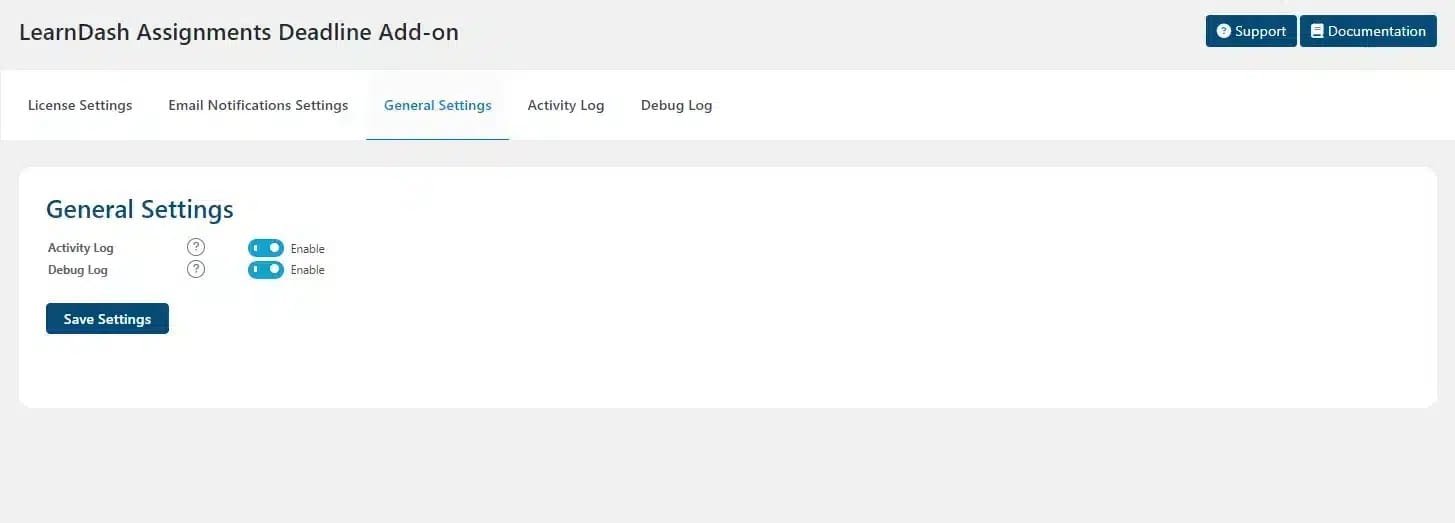The height and width of the screenshot is (523, 1455).
Task: Disable the Activity Log toggle switch
Action: click(x=266, y=248)
